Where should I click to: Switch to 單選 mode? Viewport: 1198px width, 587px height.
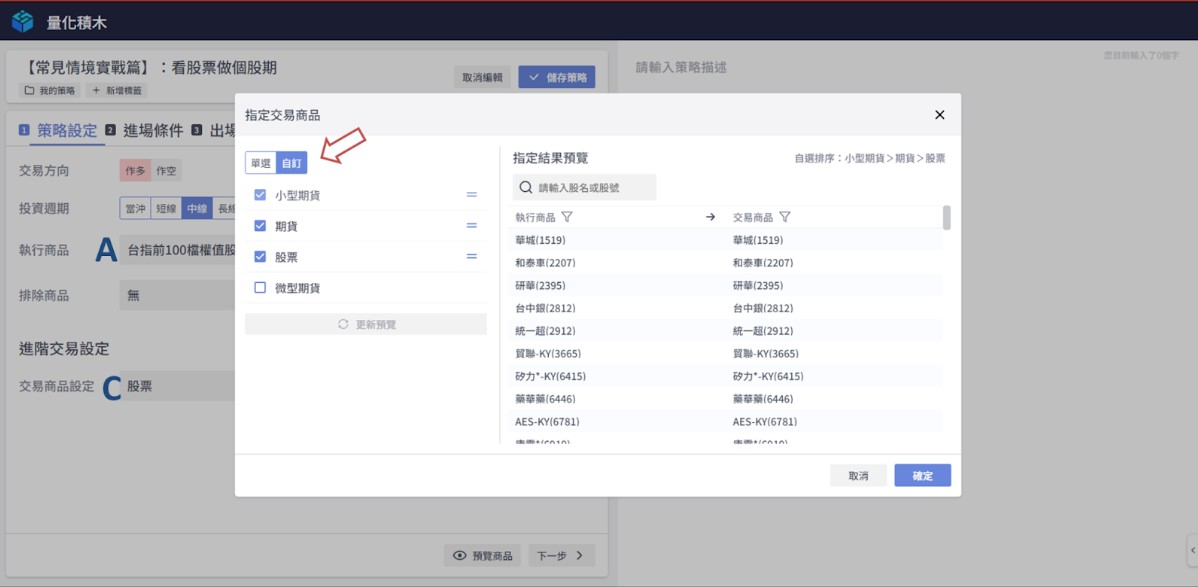coord(260,162)
